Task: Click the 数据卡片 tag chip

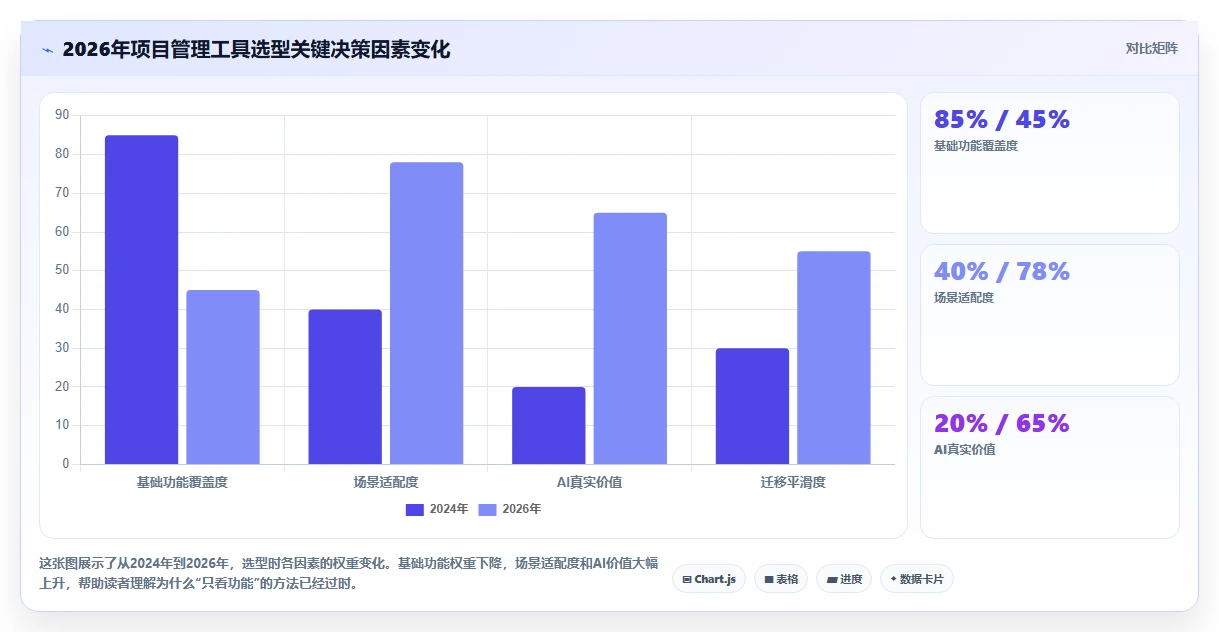Action: point(917,579)
